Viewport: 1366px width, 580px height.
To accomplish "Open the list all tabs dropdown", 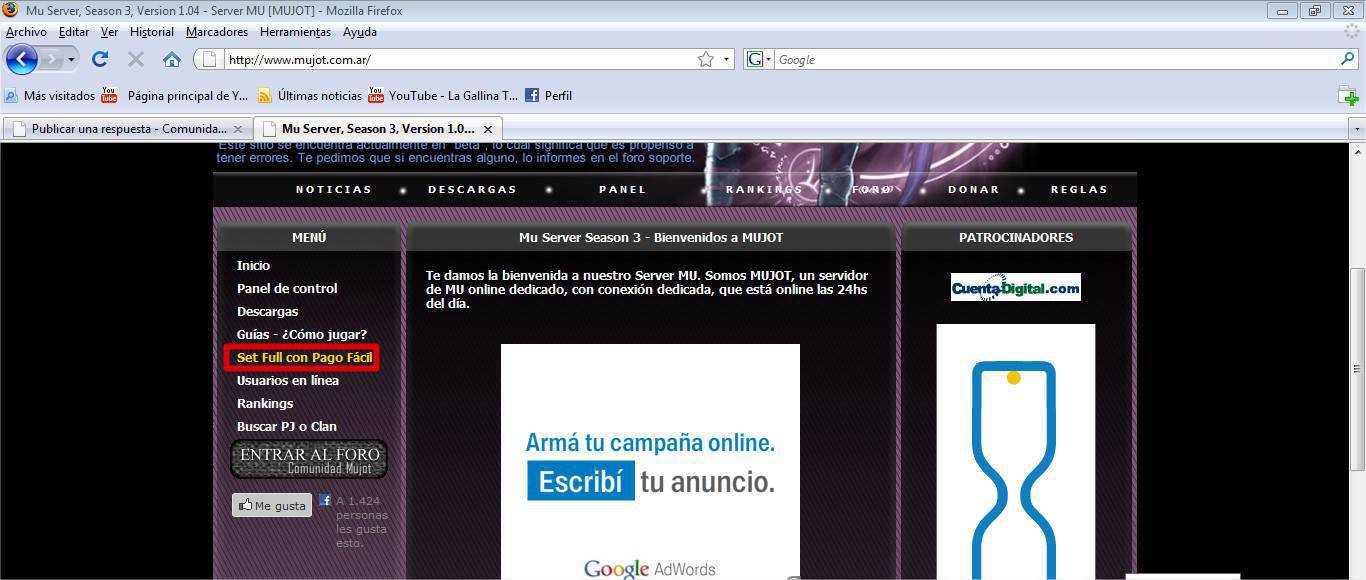I will pos(1356,129).
